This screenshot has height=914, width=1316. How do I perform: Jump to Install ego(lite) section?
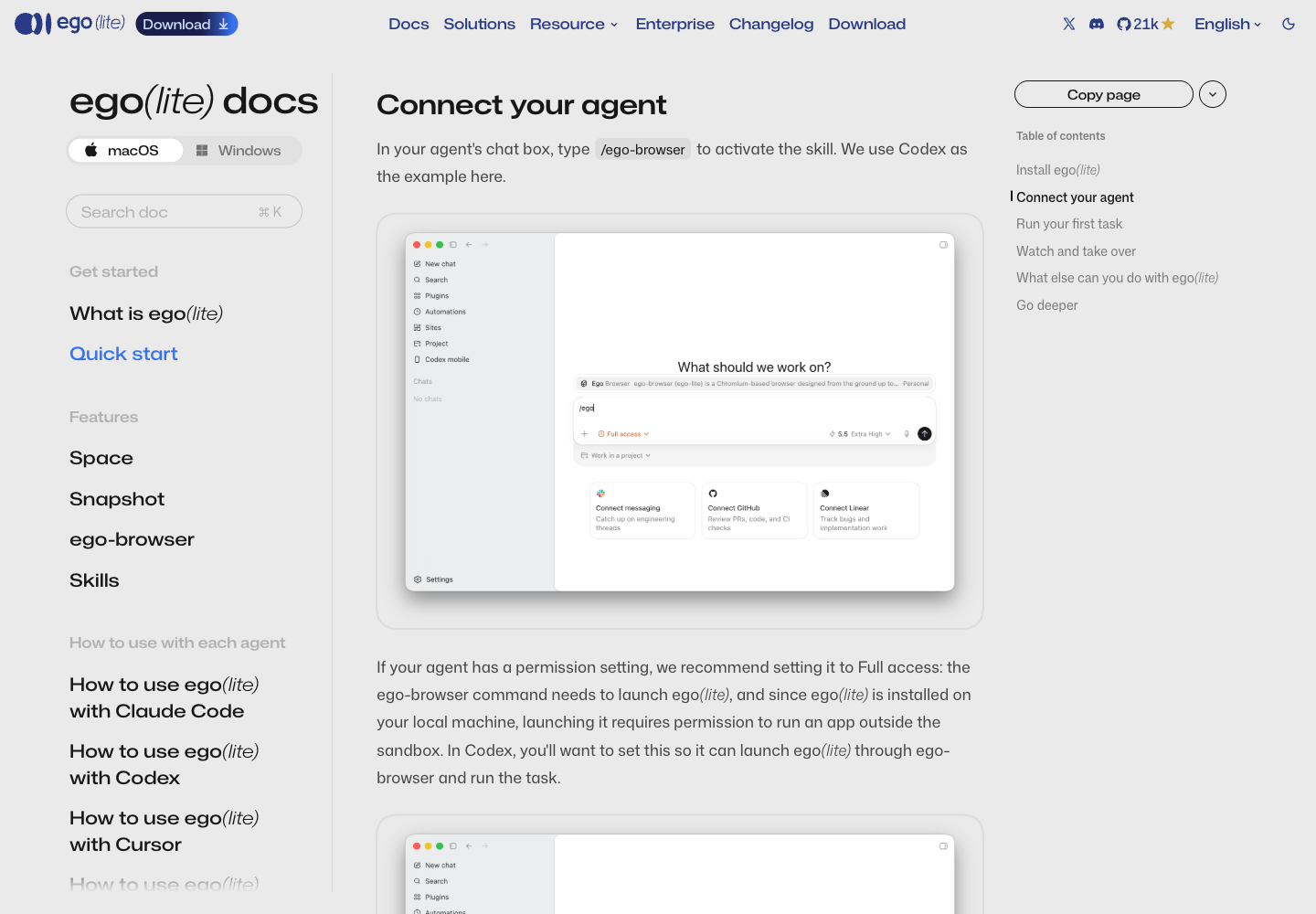1058,170
